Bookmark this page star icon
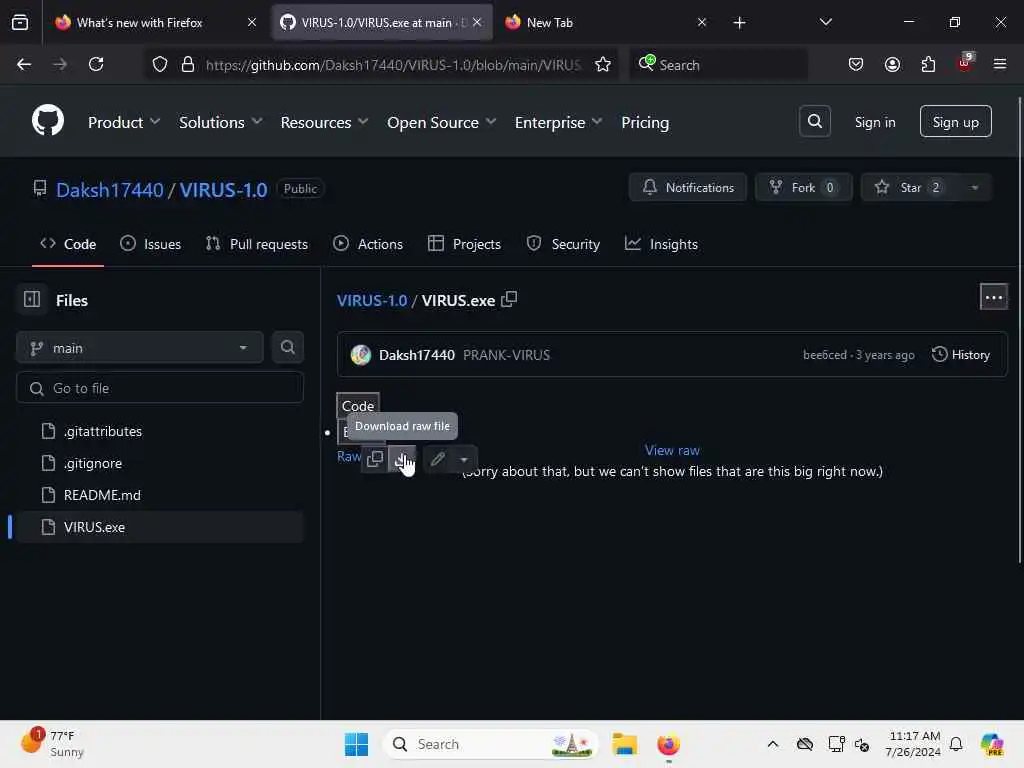1024x768 pixels. tap(602, 65)
